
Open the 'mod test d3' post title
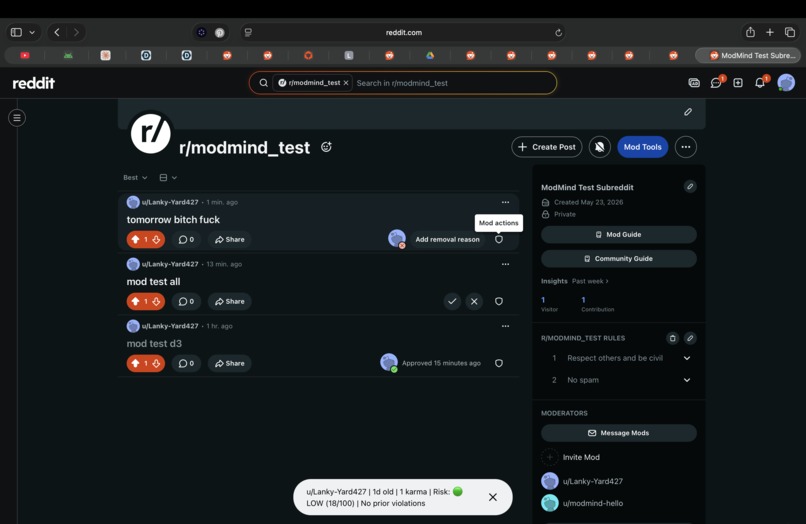[154, 344]
